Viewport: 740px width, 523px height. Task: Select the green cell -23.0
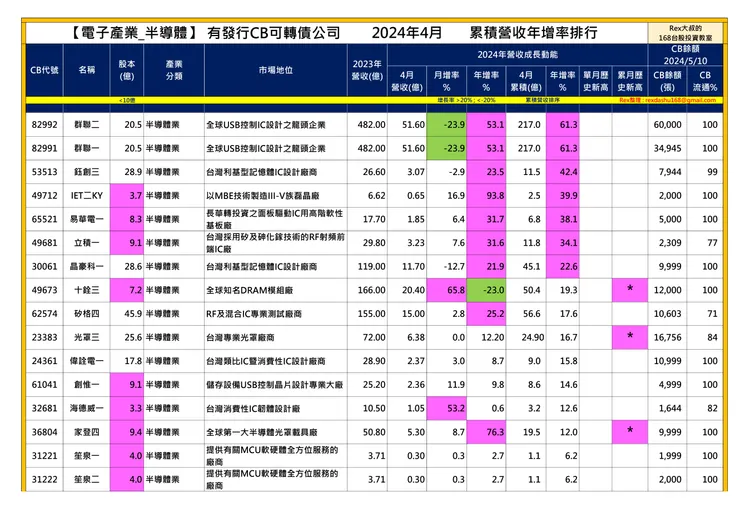486,290
